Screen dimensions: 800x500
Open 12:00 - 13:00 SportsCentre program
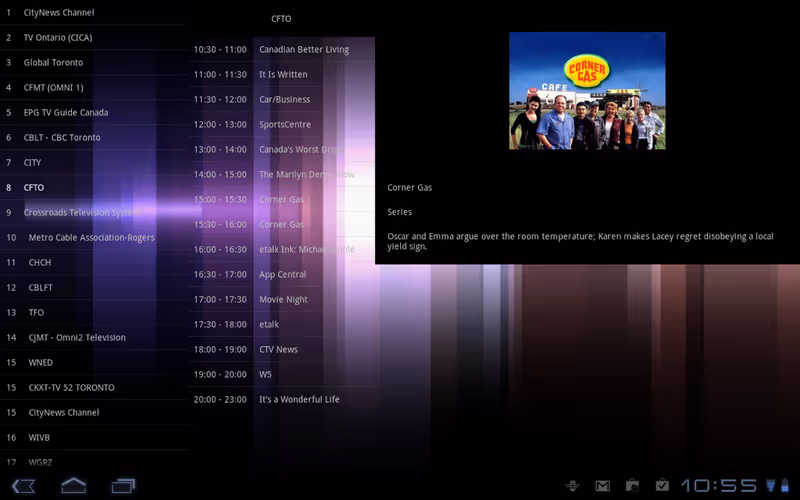pyautogui.click(x=281, y=124)
